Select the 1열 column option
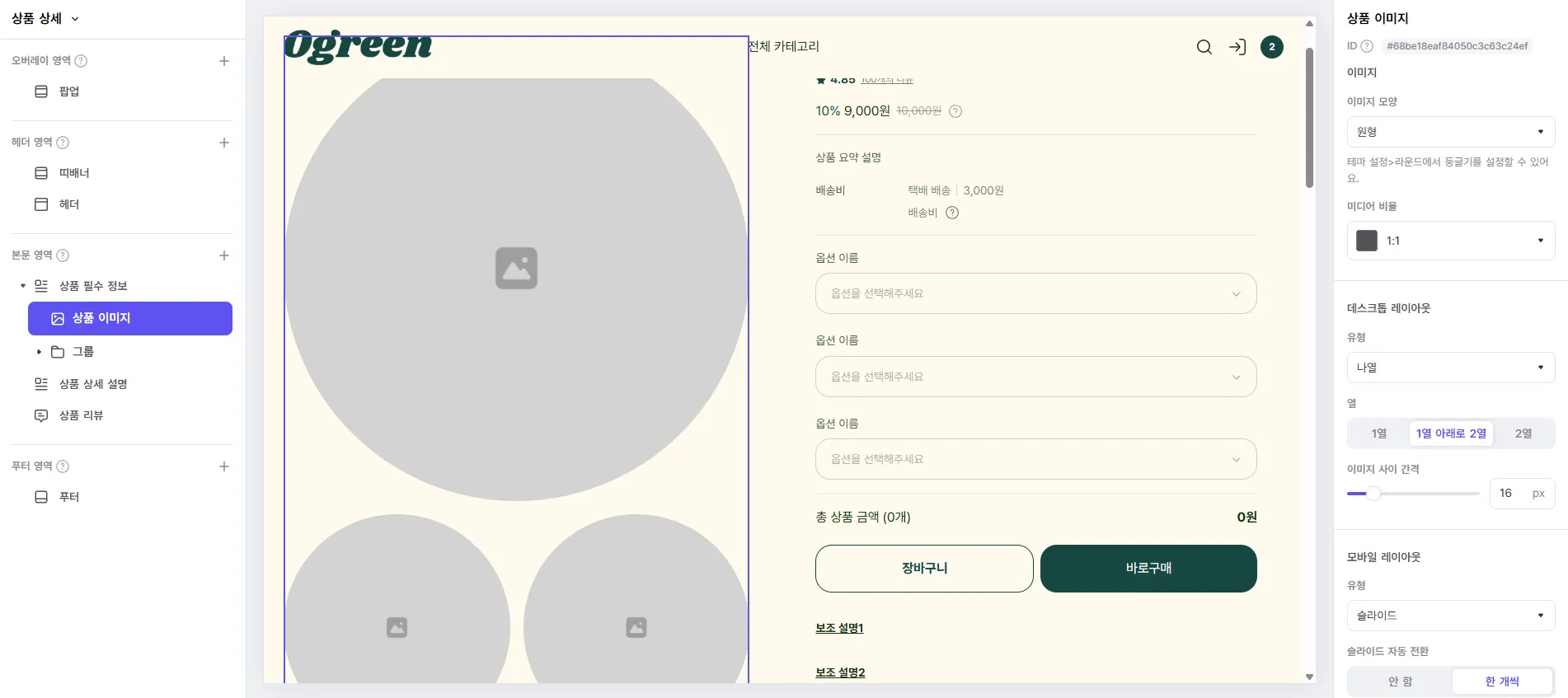Viewport: 1568px width, 698px height. [1378, 433]
